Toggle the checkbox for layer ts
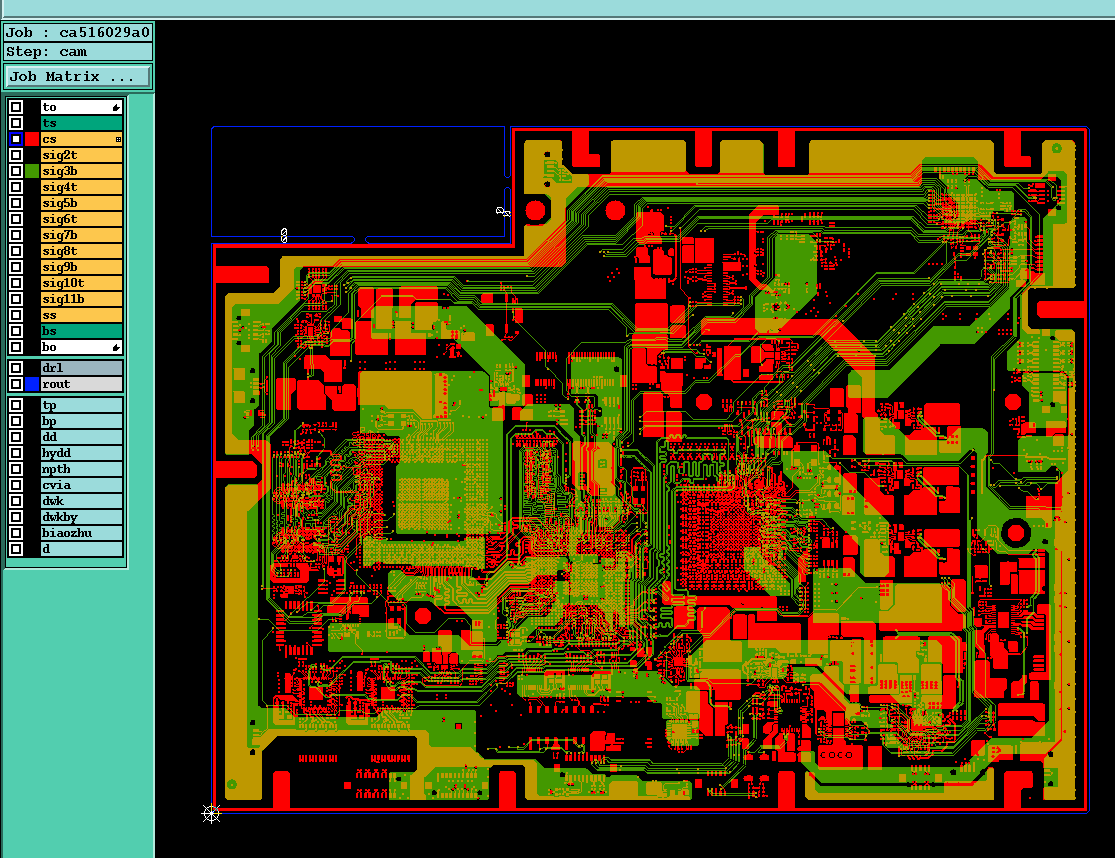The width and height of the screenshot is (1115, 858). tap(16, 123)
